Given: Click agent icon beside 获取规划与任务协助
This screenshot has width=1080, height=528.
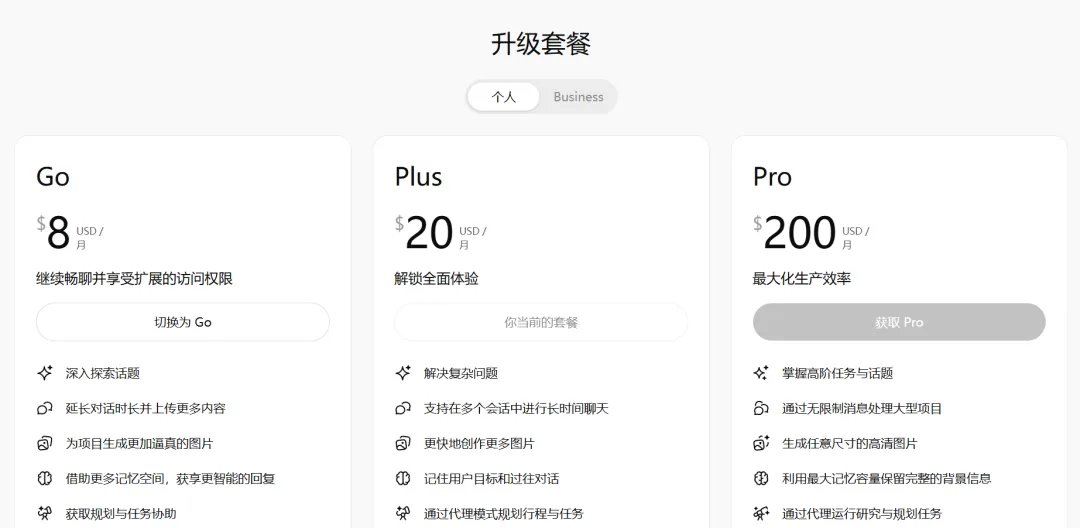Looking at the screenshot, I should 45,514.
